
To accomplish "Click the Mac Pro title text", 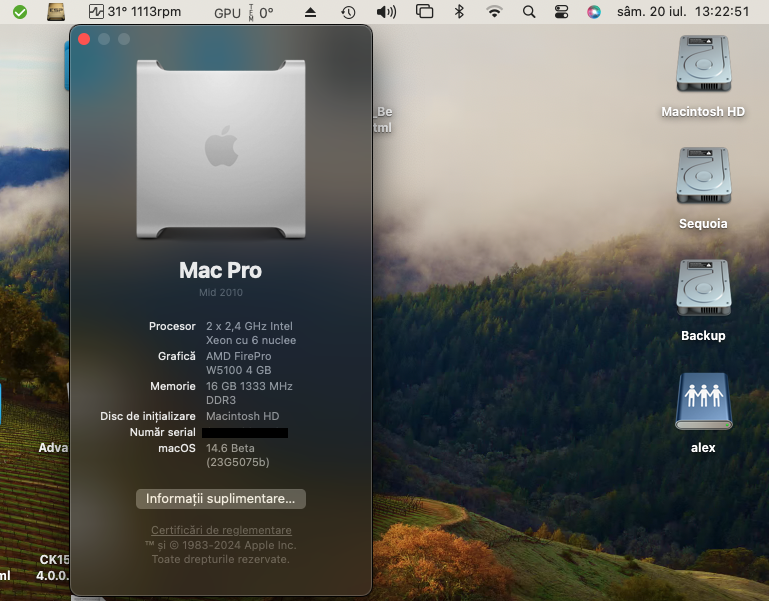I will [x=221, y=270].
